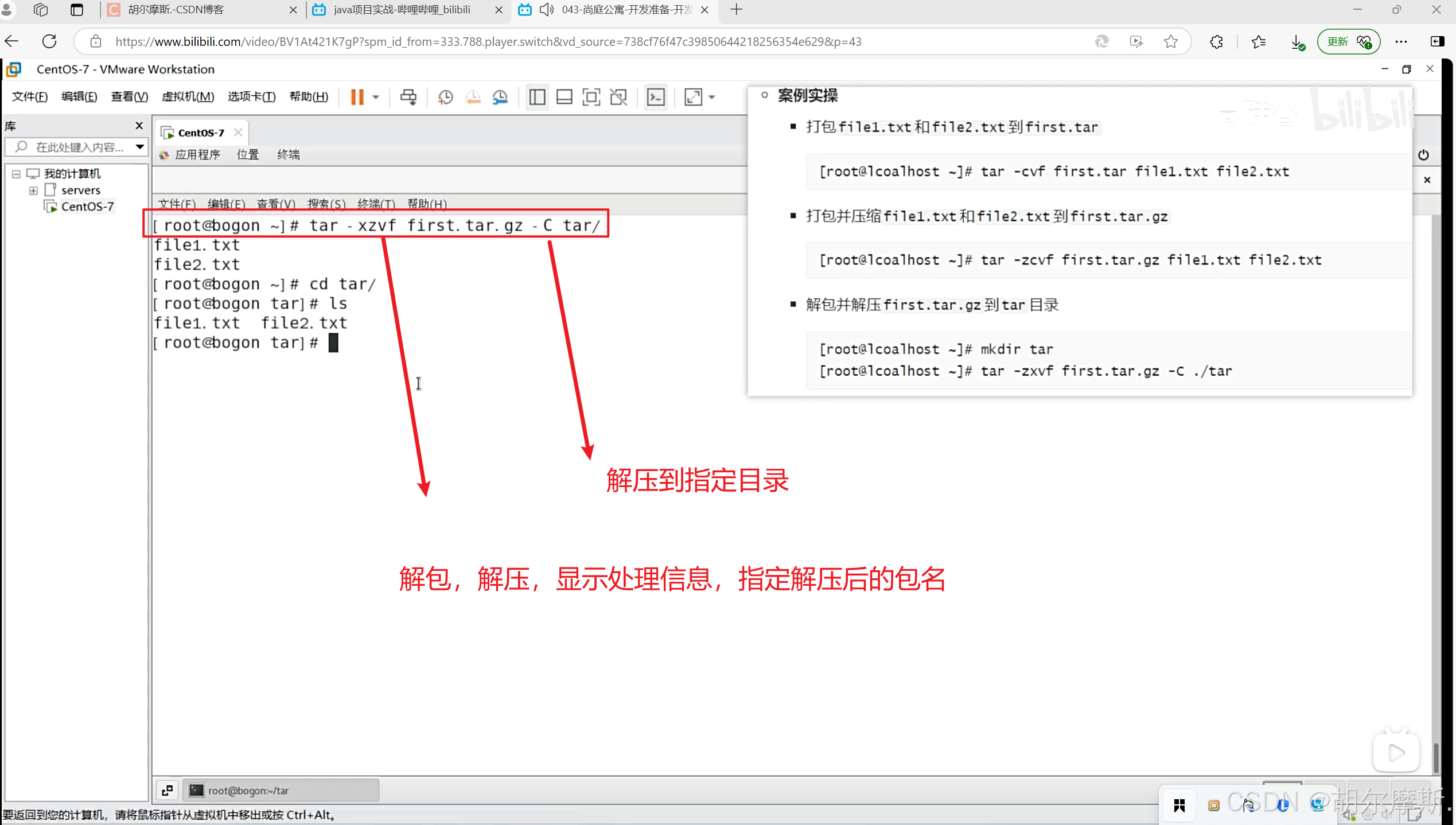Click the VMware pause virtual machine icon
The width and height of the screenshot is (1456, 825).
pyautogui.click(x=357, y=97)
